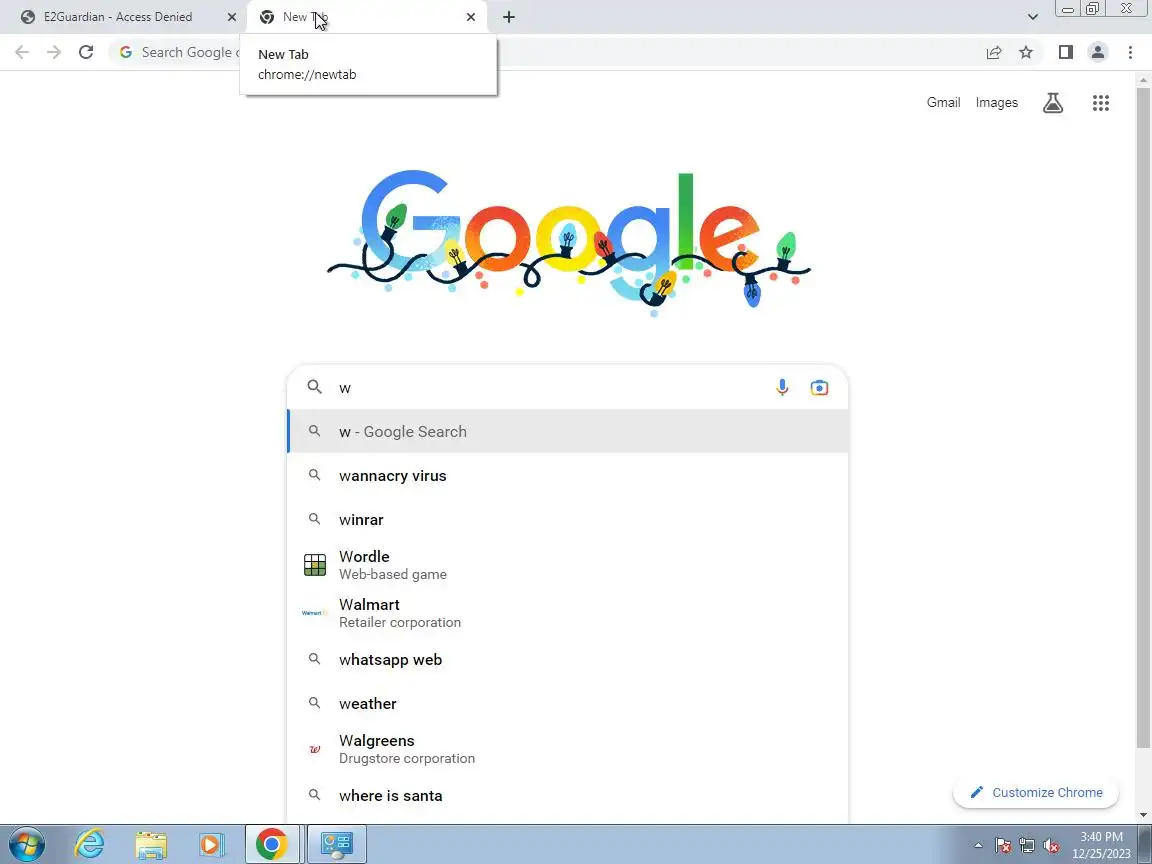The width and height of the screenshot is (1152, 864).
Task: Click the share page icon in address bar
Action: click(x=994, y=52)
